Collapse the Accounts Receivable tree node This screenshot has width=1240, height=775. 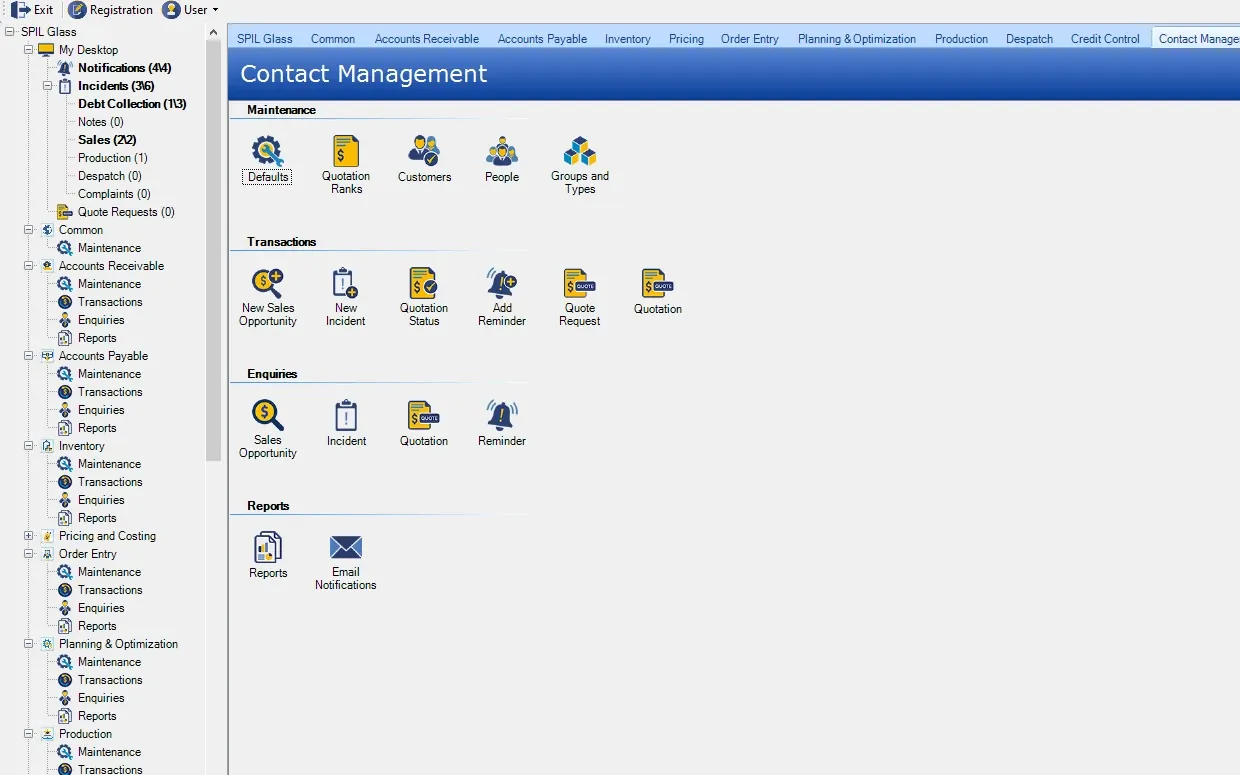(29, 266)
